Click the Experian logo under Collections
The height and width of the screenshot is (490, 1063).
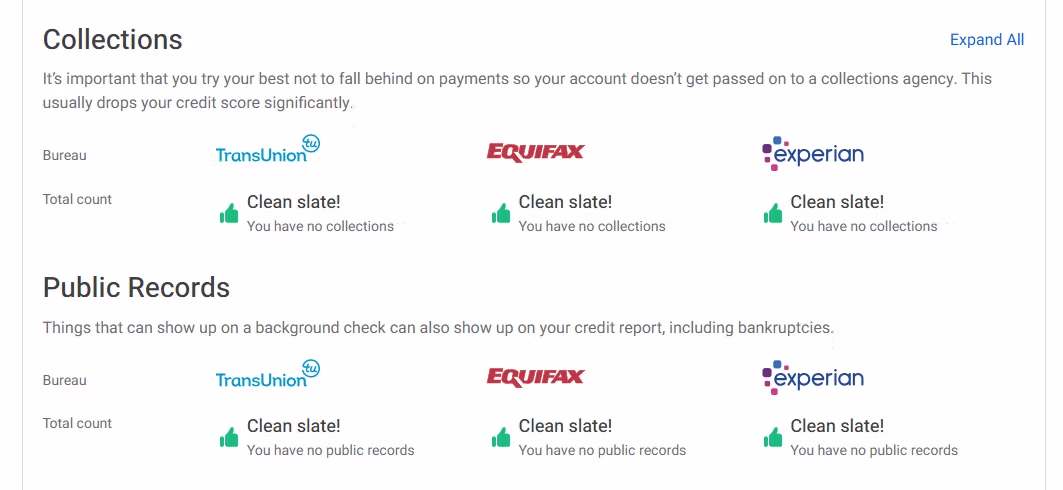pyautogui.click(x=812, y=153)
